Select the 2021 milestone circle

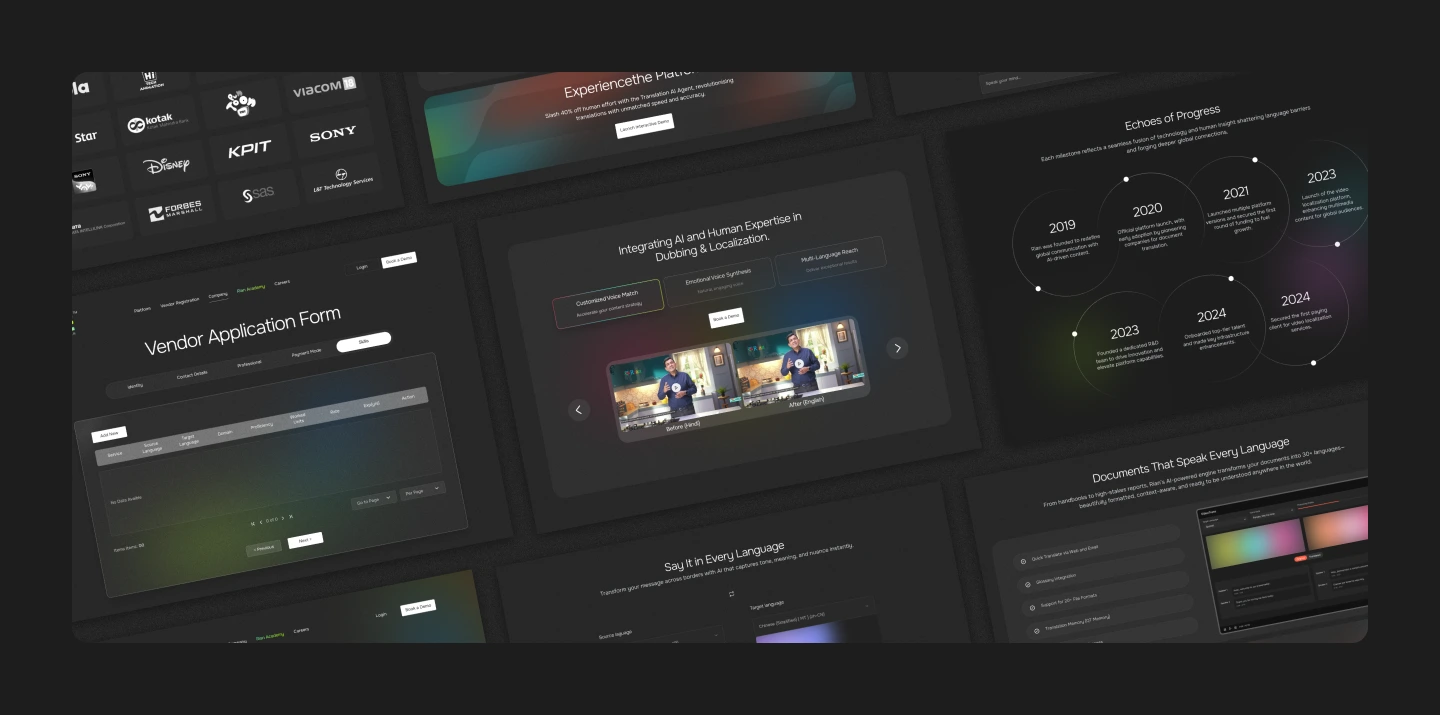pos(1236,207)
